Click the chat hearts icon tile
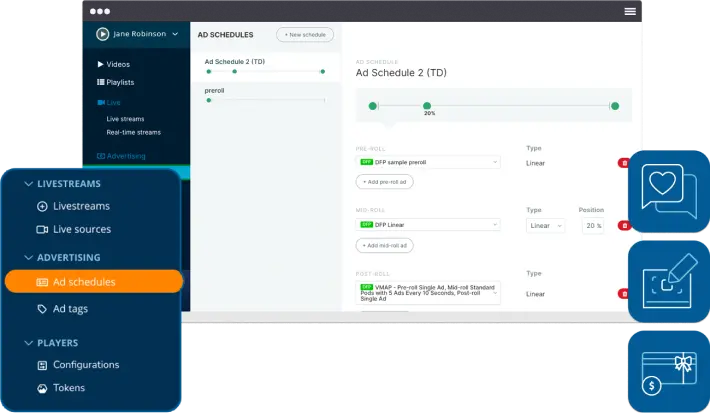Image resolution: width=710 pixels, height=413 pixels. pos(669,191)
